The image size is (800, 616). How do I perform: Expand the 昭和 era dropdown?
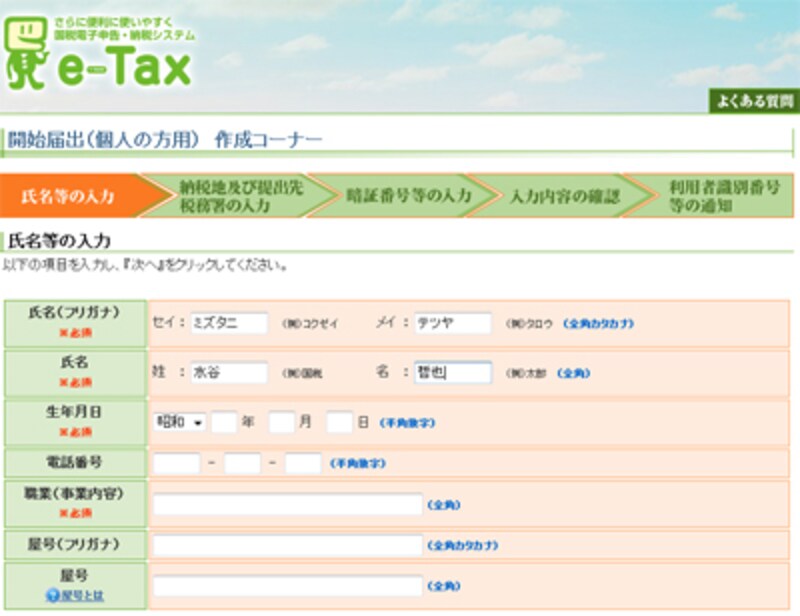[180, 423]
